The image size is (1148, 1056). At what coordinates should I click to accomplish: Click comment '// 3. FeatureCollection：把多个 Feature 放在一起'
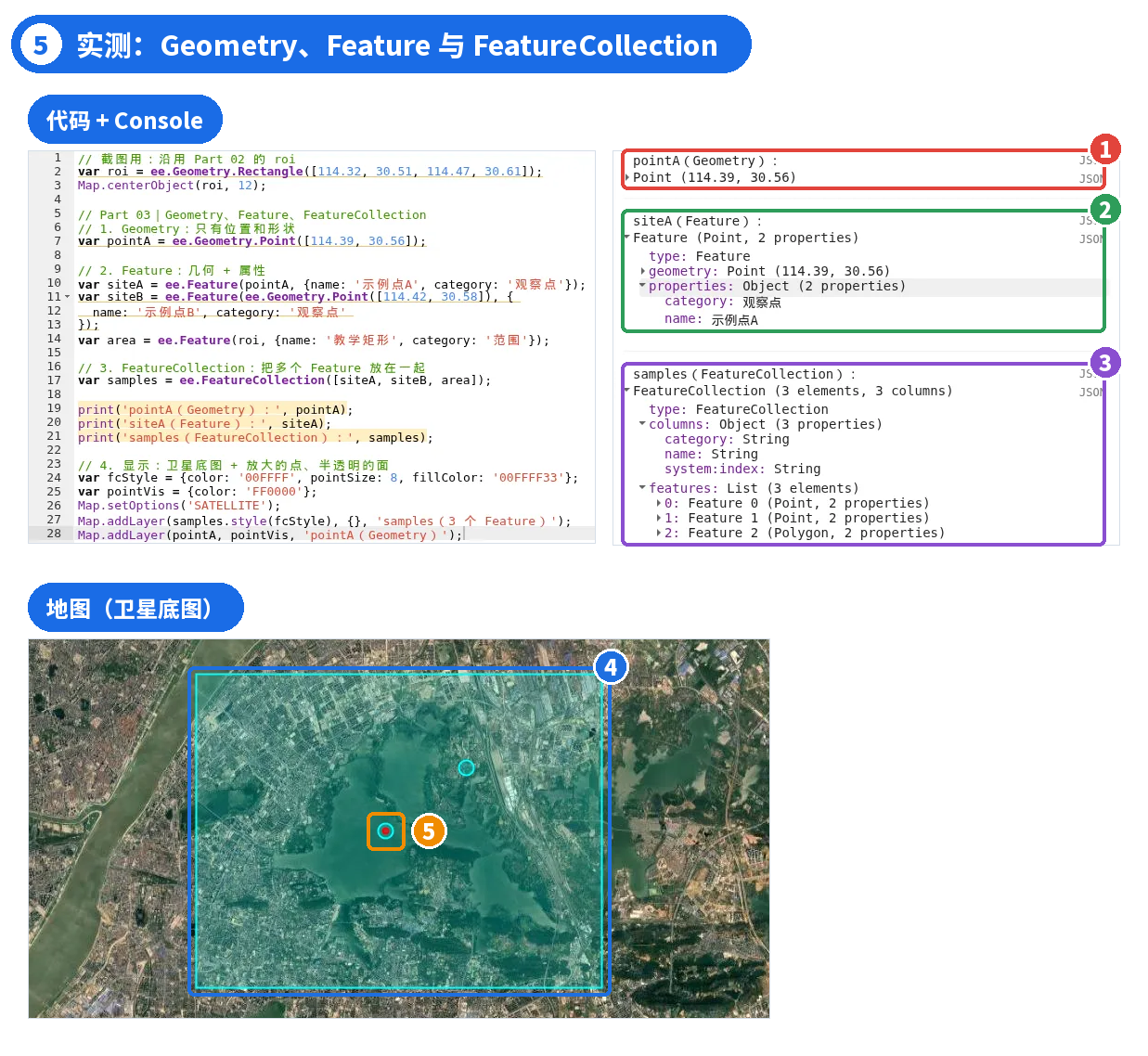click(252, 368)
